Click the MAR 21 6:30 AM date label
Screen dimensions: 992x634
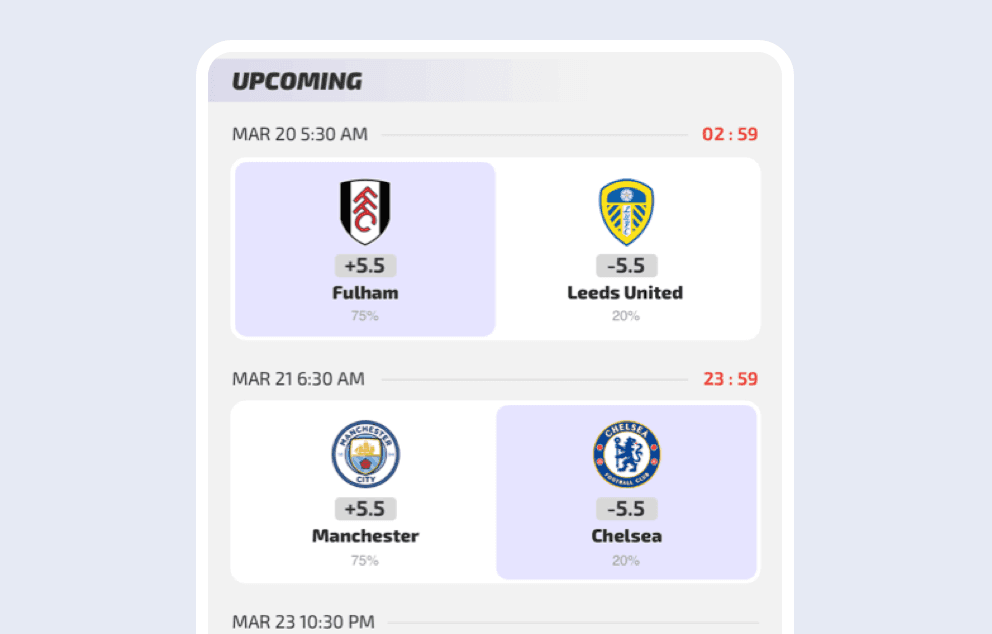pyautogui.click(x=298, y=379)
